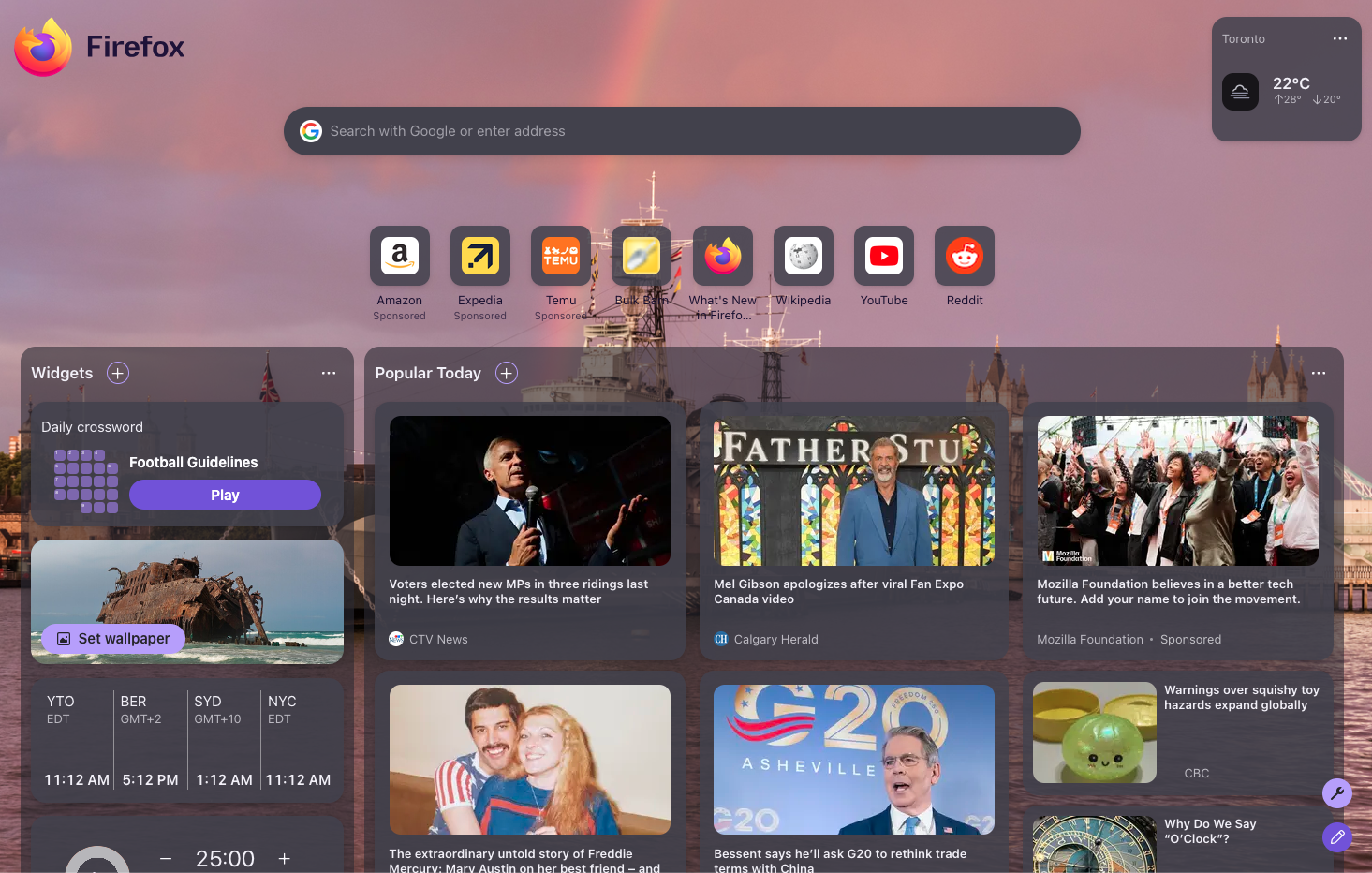Open Popular Today section options menu

click(x=1319, y=373)
